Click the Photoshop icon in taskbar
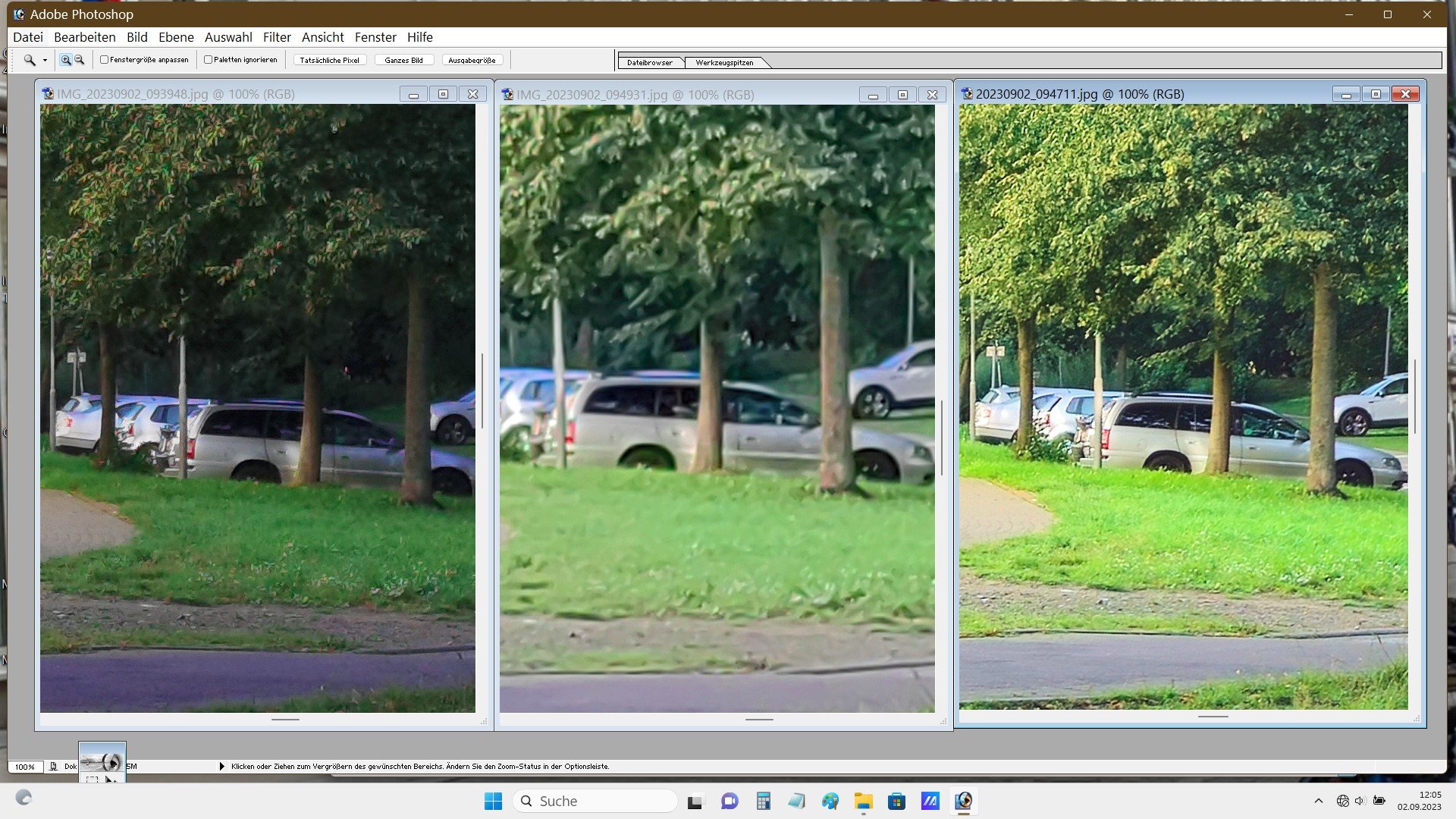The height and width of the screenshot is (819, 1456). 963,801
